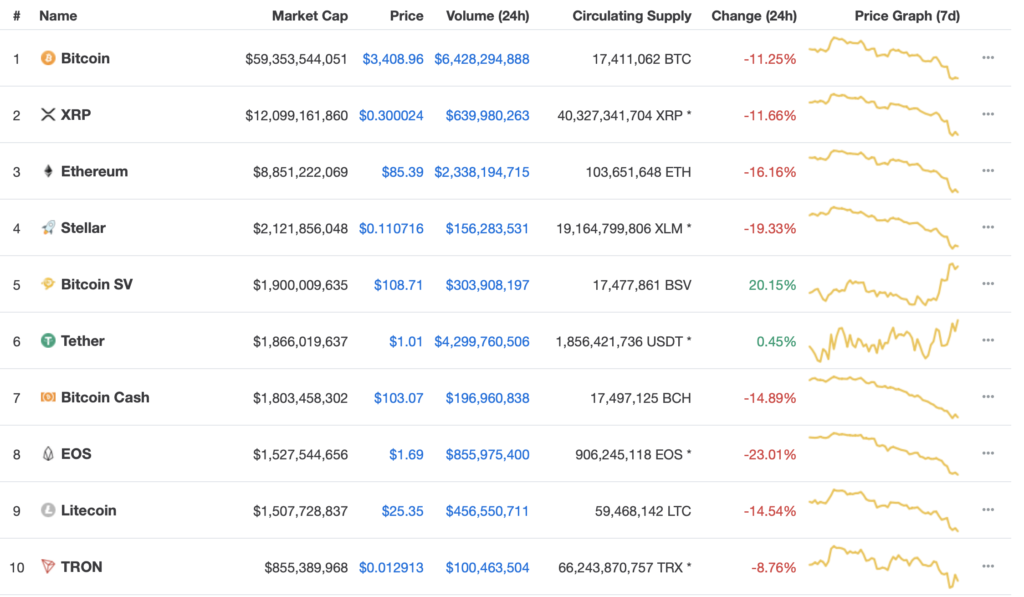Open the three-dot menu for Bitcoin SV
This screenshot has height=597, width=1024.
click(988, 284)
